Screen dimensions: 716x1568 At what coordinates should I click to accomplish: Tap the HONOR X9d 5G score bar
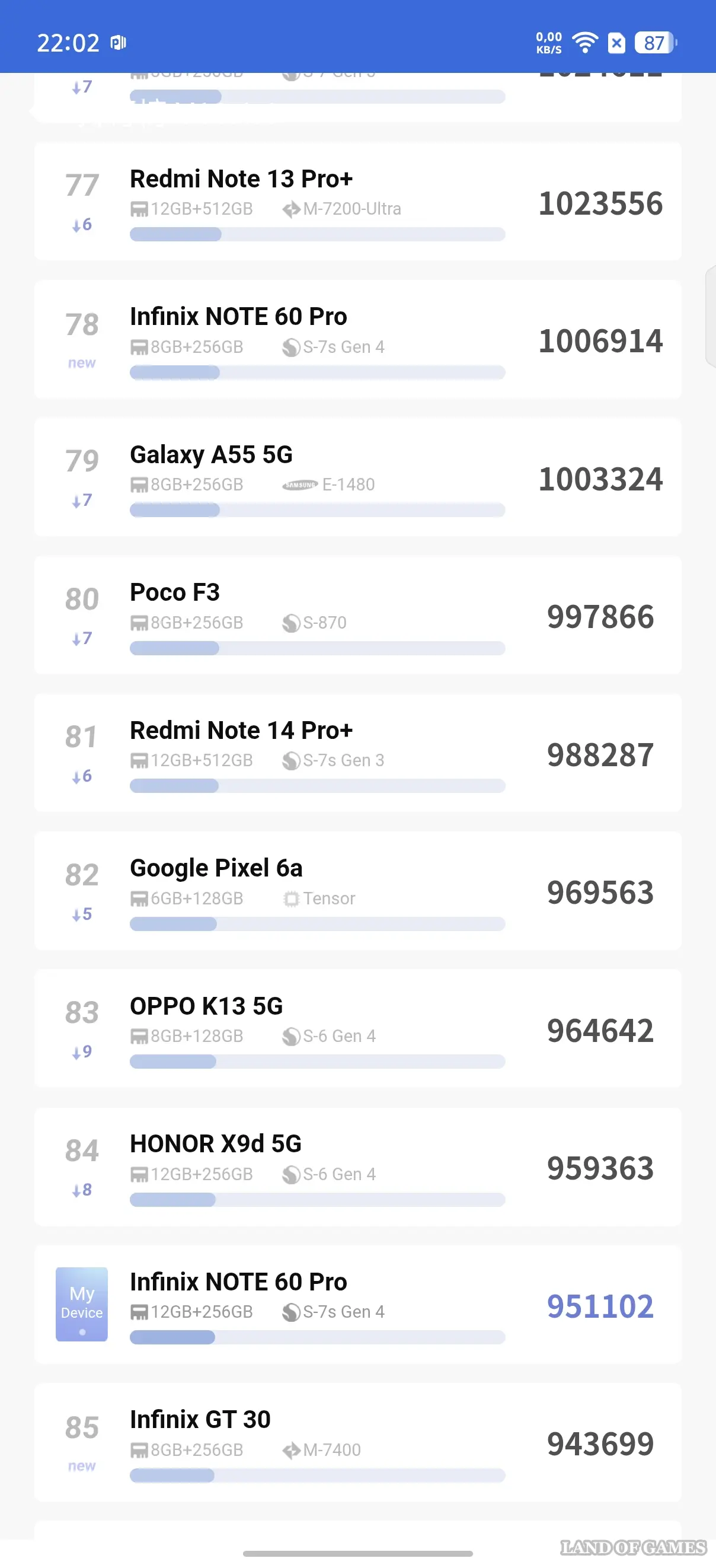tap(317, 1200)
